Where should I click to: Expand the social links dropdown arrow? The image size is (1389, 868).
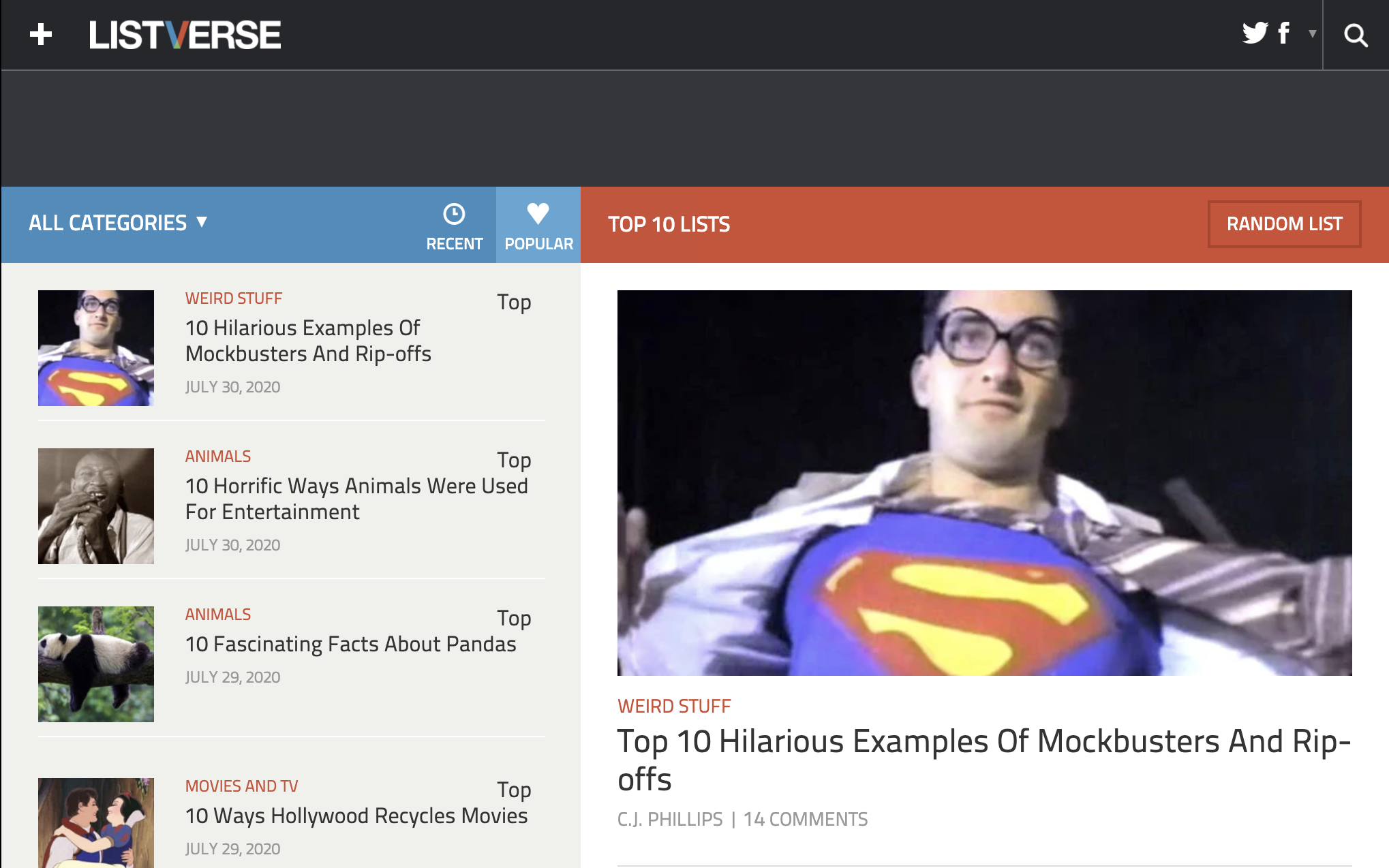point(1312,33)
